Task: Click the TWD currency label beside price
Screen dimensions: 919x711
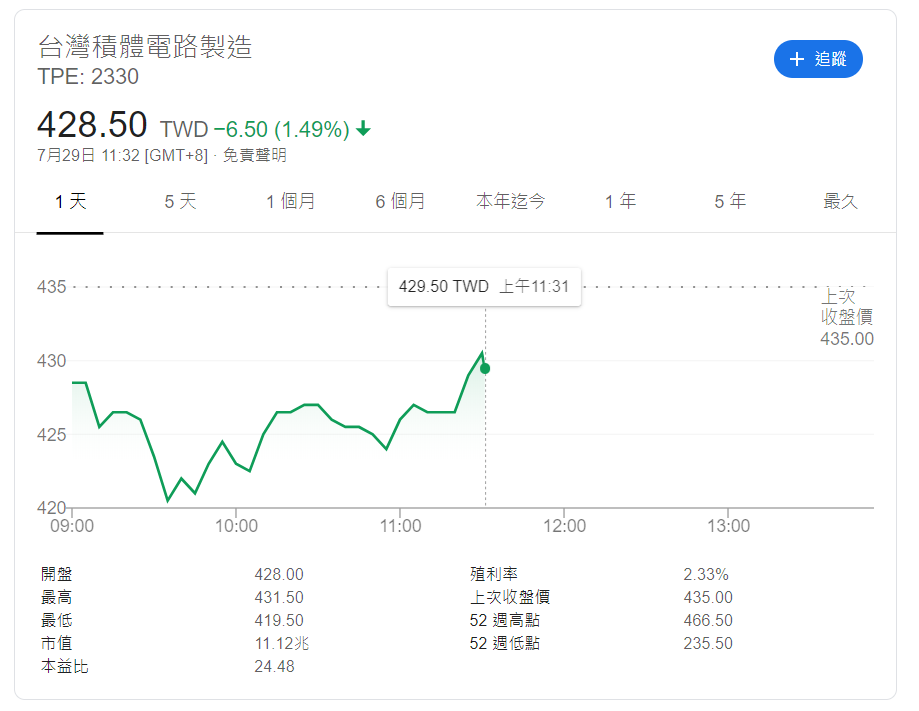Action: 184,130
